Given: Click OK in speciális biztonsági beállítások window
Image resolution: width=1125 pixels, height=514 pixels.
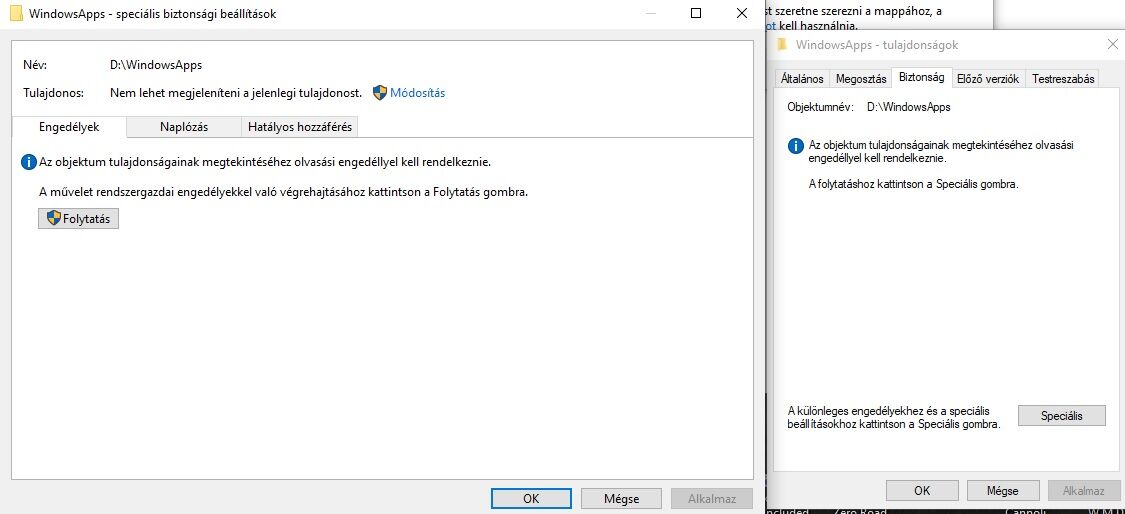Looking at the screenshot, I should [x=531, y=498].
